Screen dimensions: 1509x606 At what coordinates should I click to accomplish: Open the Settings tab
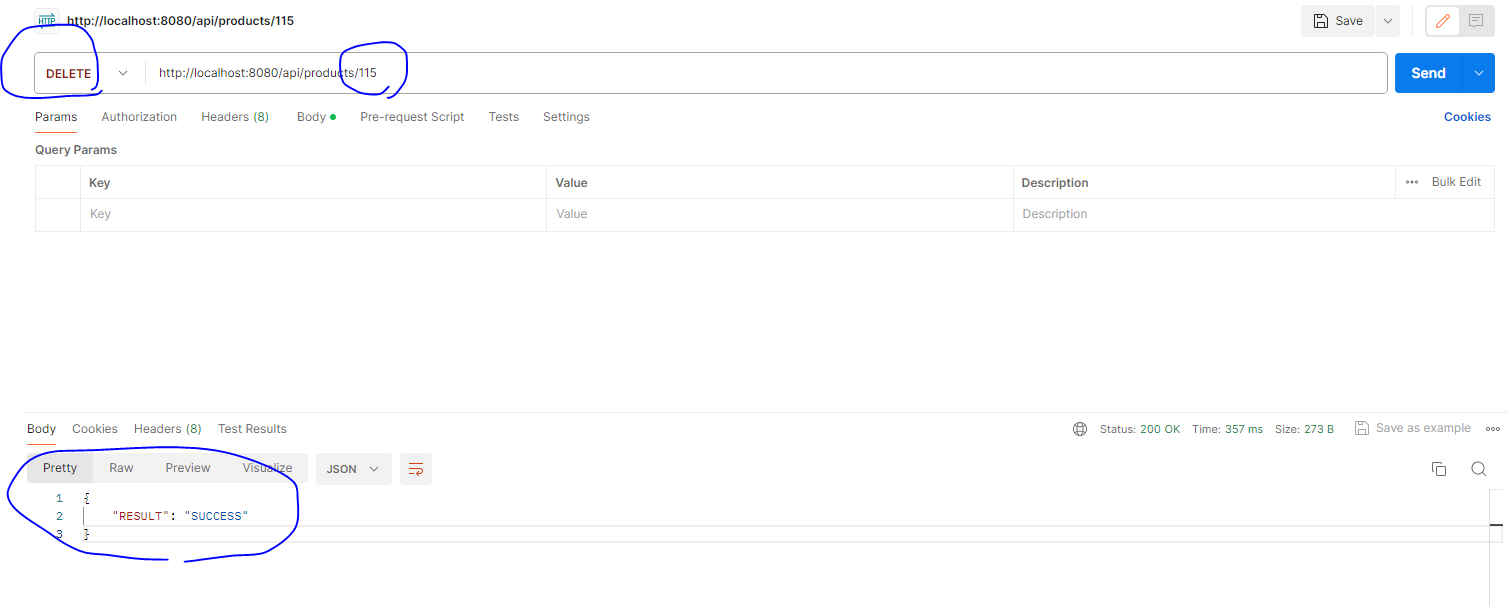(566, 117)
